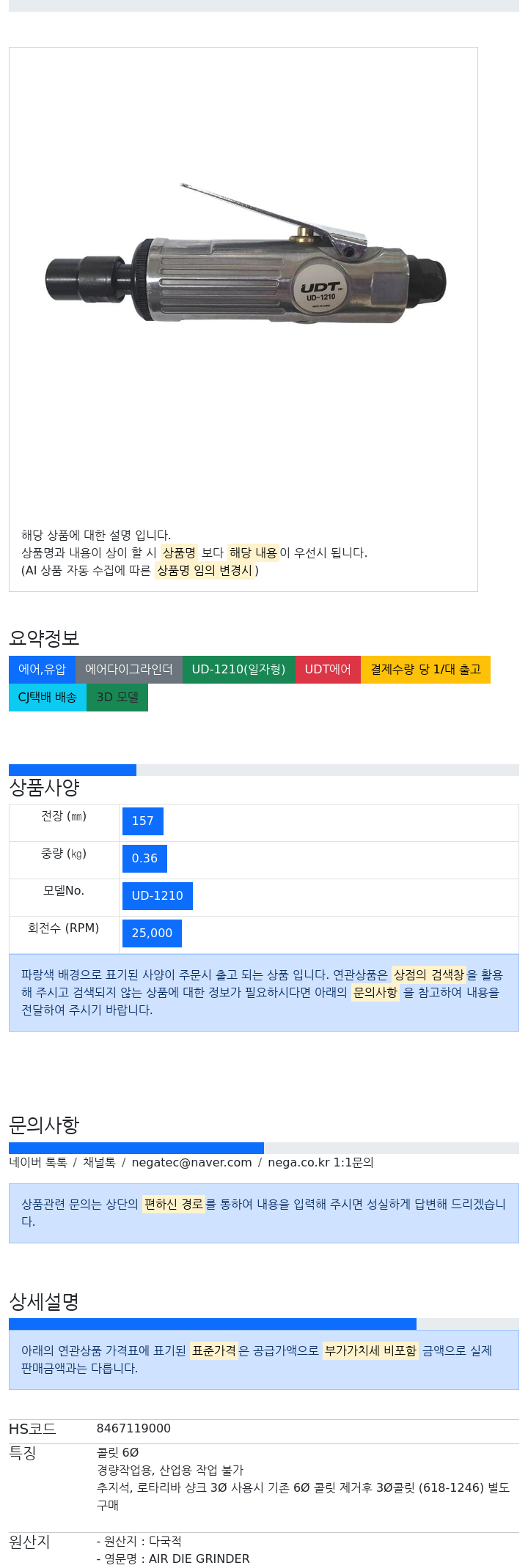Click the 에어다이그라인더 tag
The image size is (528, 1568).
[x=129, y=669]
